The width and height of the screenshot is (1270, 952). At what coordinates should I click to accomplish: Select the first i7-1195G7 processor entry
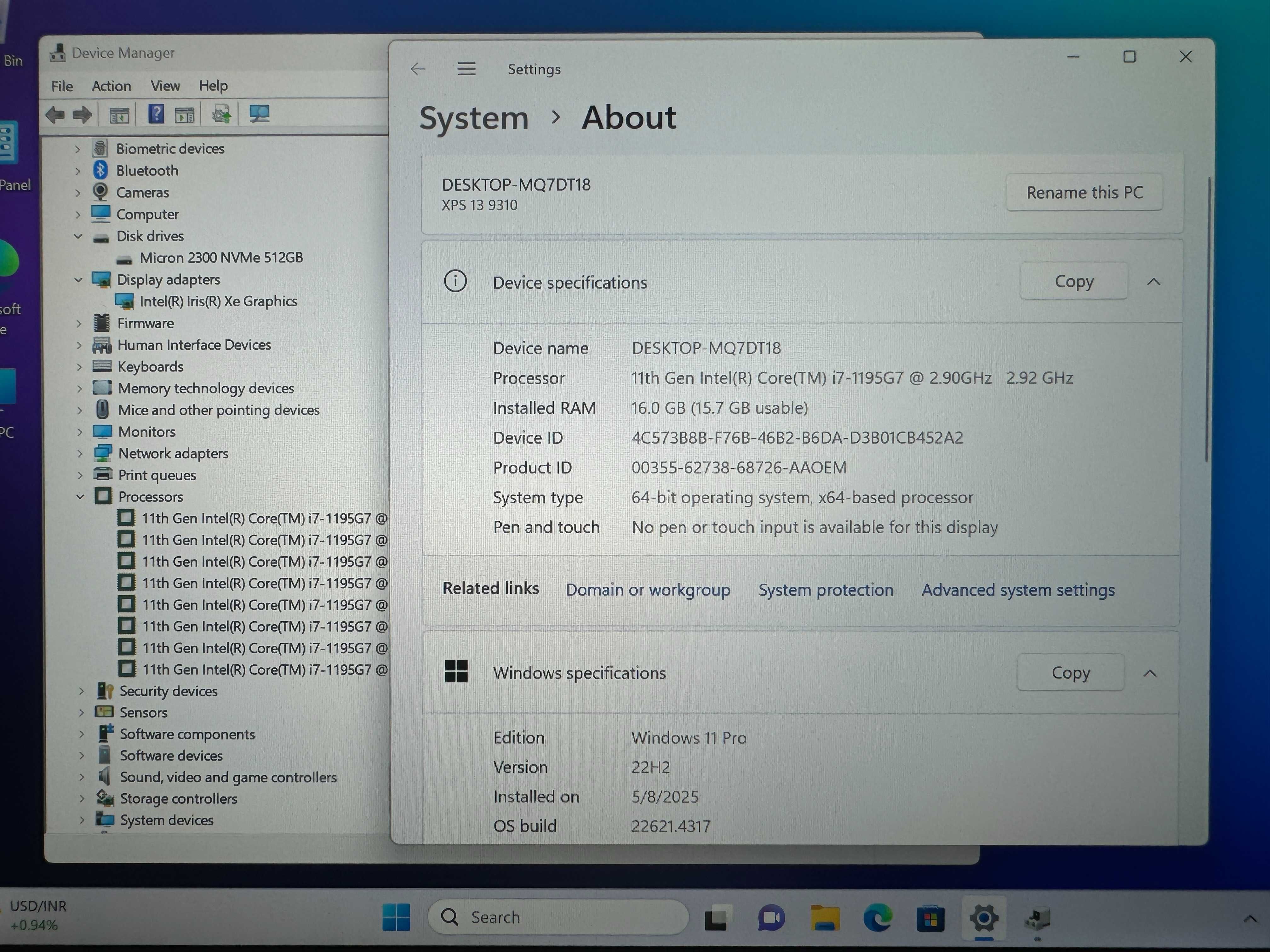tap(264, 518)
